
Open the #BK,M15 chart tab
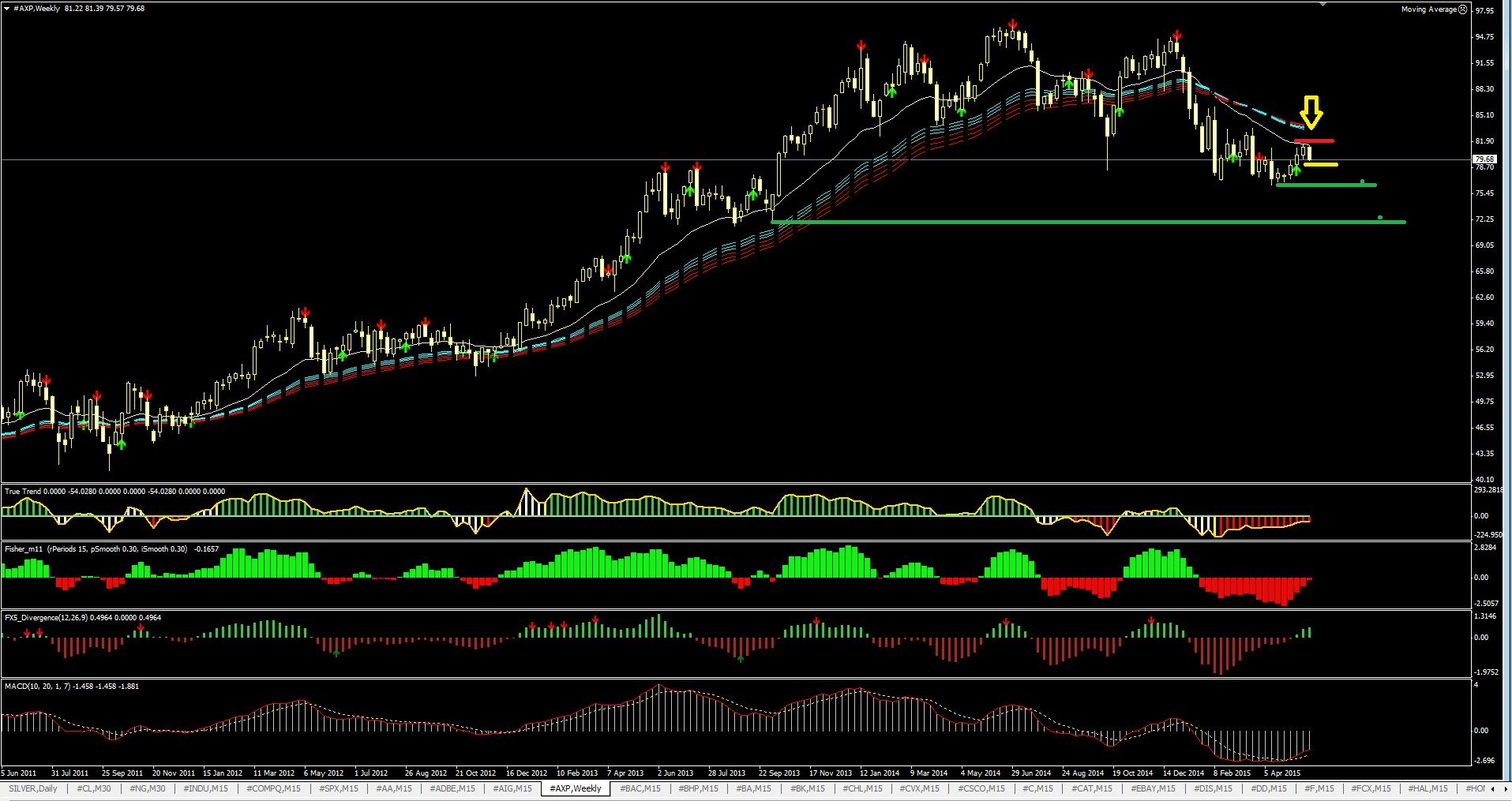tap(807, 788)
